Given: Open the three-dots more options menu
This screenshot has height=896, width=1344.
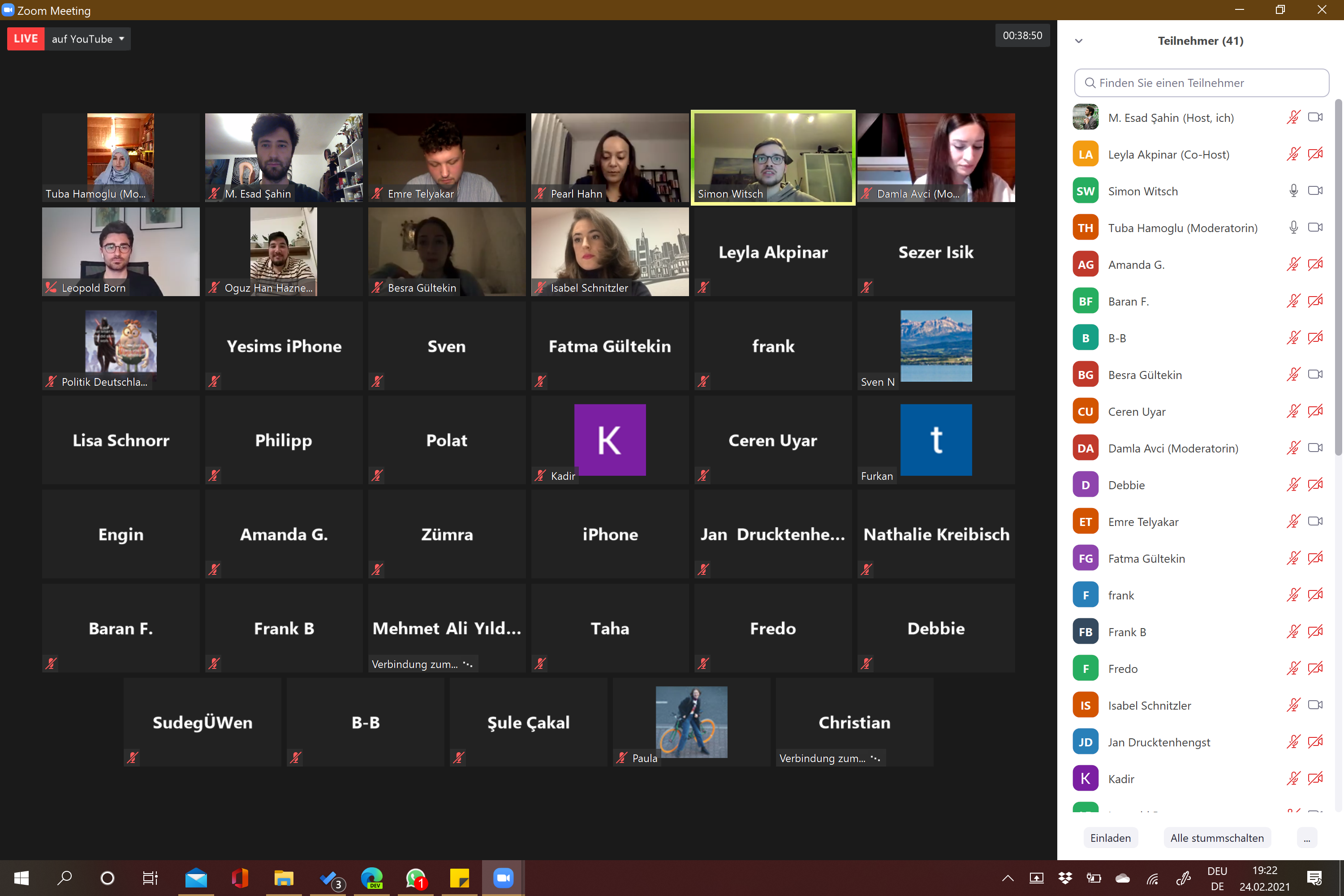Looking at the screenshot, I should point(1306,838).
